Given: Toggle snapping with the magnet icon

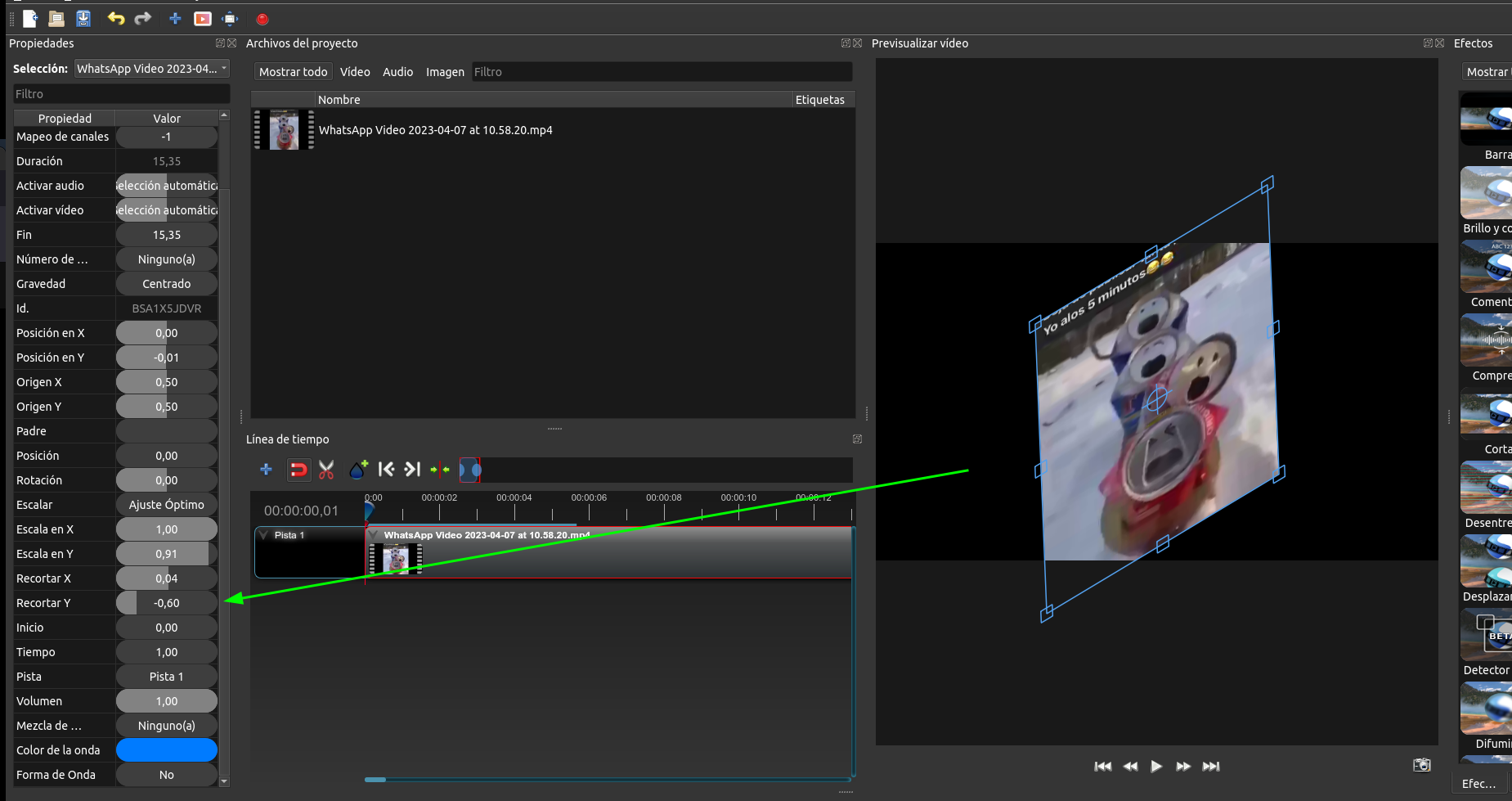Looking at the screenshot, I should (298, 470).
